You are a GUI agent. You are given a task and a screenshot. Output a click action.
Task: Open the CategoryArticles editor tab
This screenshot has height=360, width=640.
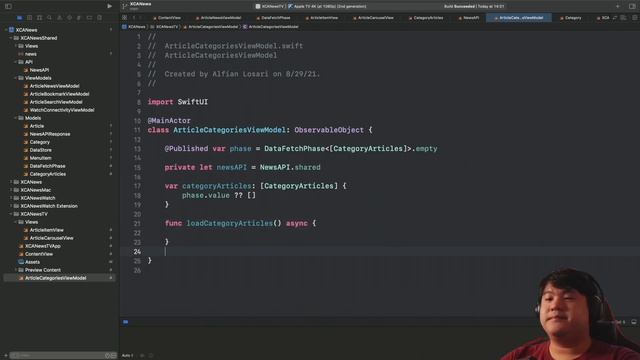pos(426,18)
